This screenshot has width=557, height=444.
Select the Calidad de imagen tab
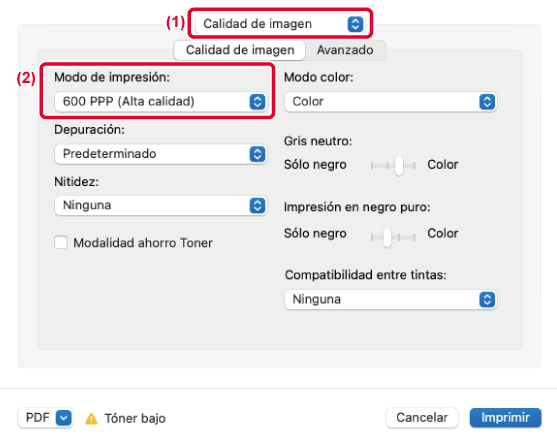tap(240, 50)
